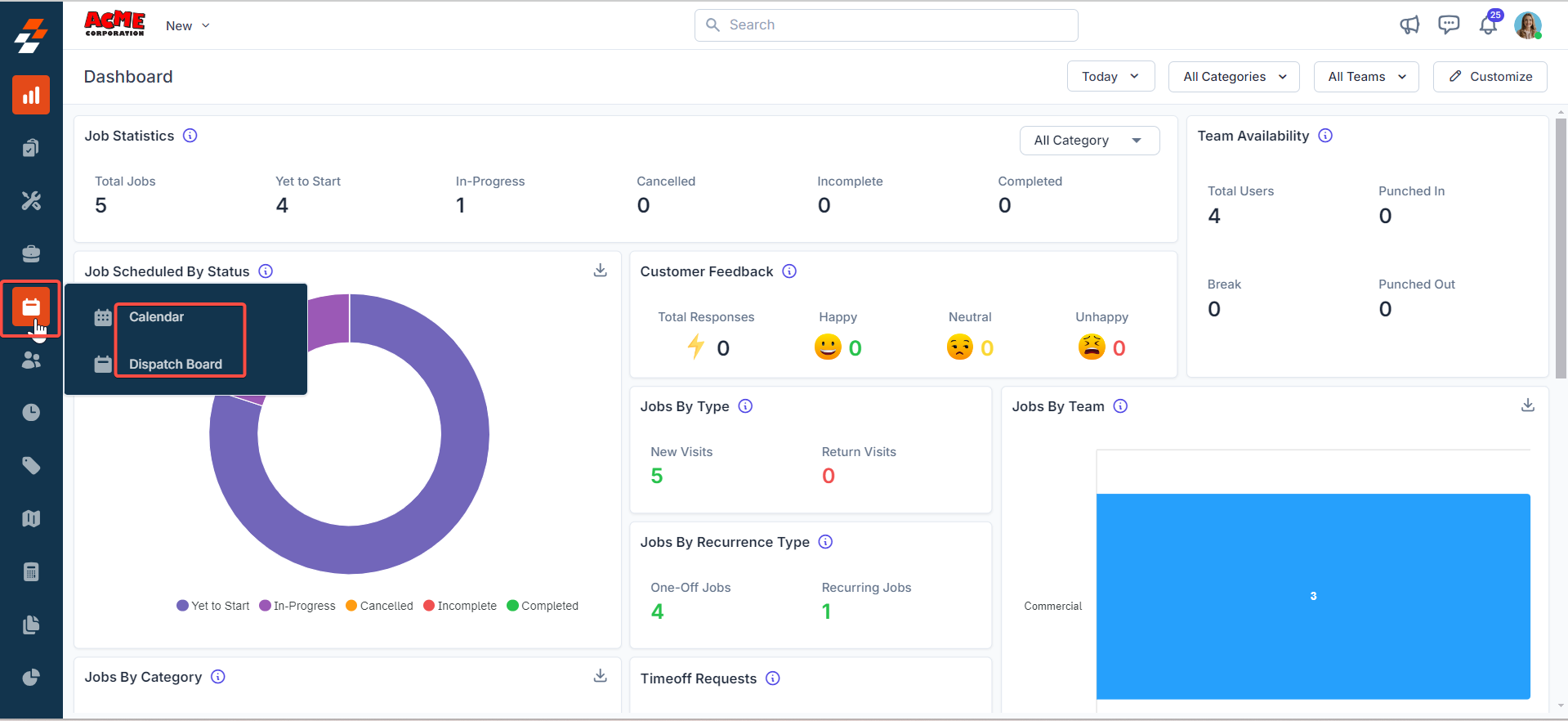
Task: Toggle the Yet to Start legend item
Action: tap(213, 606)
